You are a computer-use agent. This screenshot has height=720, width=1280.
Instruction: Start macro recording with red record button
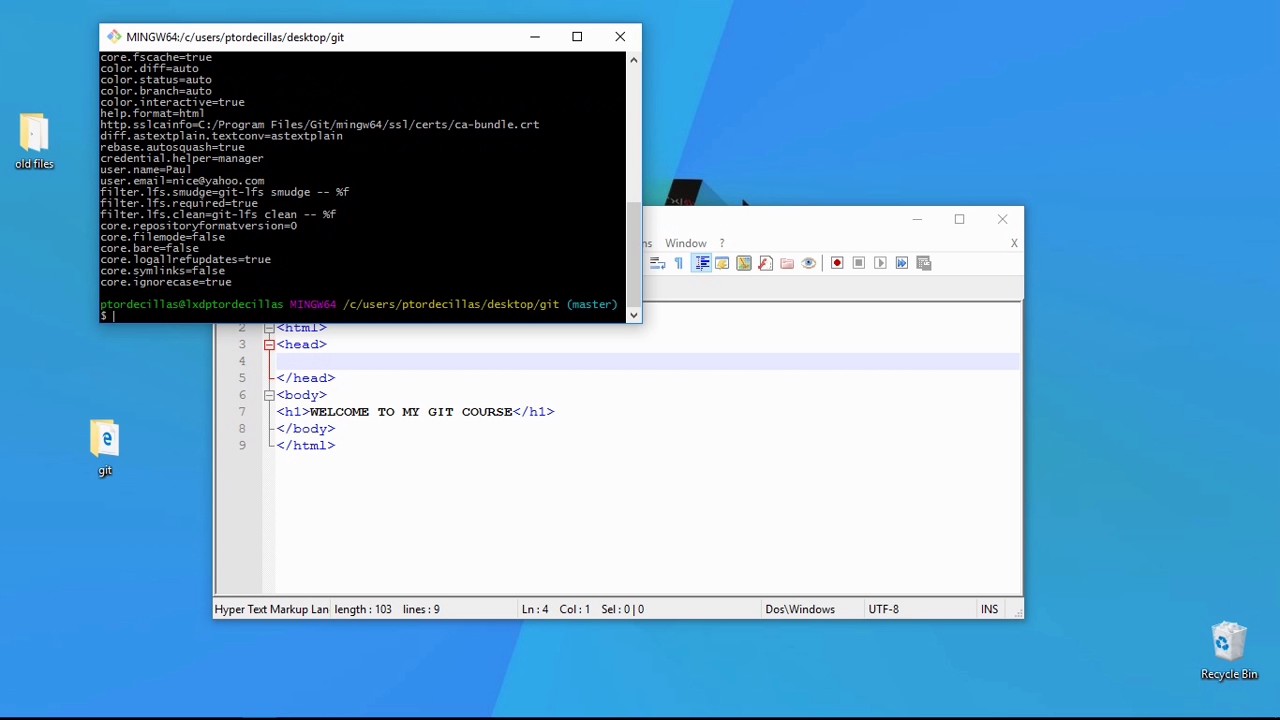click(x=837, y=263)
